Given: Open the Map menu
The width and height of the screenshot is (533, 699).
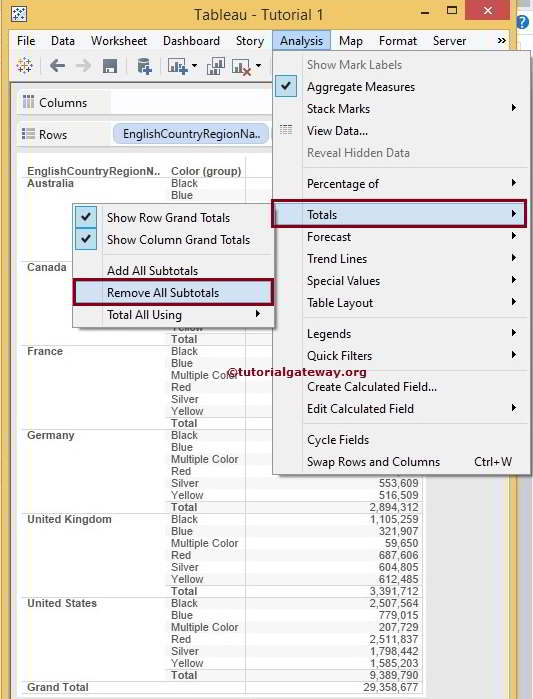Looking at the screenshot, I should pyautogui.click(x=351, y=41).
